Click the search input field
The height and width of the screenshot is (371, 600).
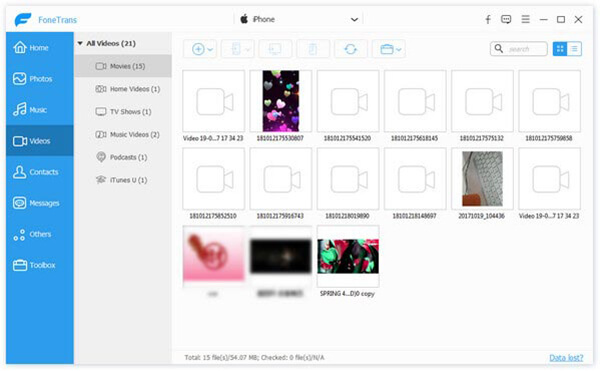pyautogui.click(x=519, y=49)
